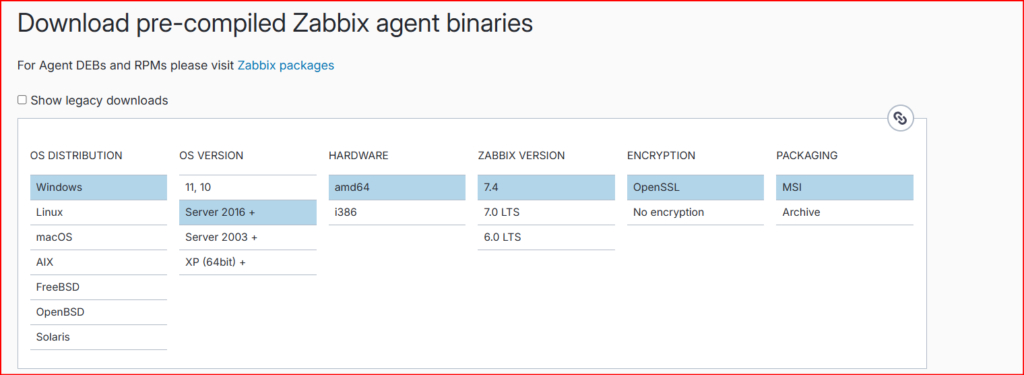Viewport: 1024px width, 375px height.
Task: Choose Zabbix version 7.0 LTS
Action: [546, 212]
